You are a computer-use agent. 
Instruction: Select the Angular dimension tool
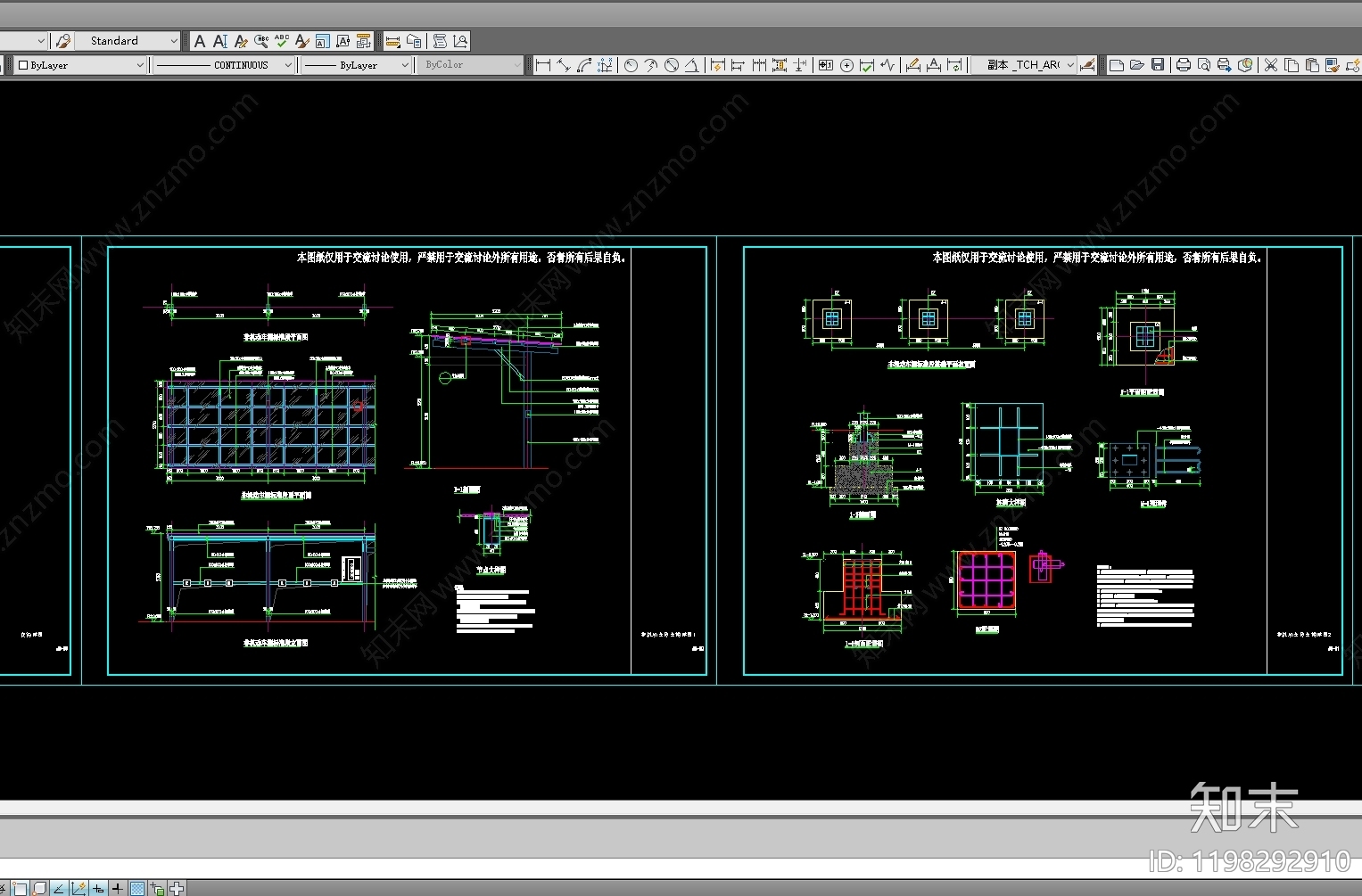(x=692, y=65)
